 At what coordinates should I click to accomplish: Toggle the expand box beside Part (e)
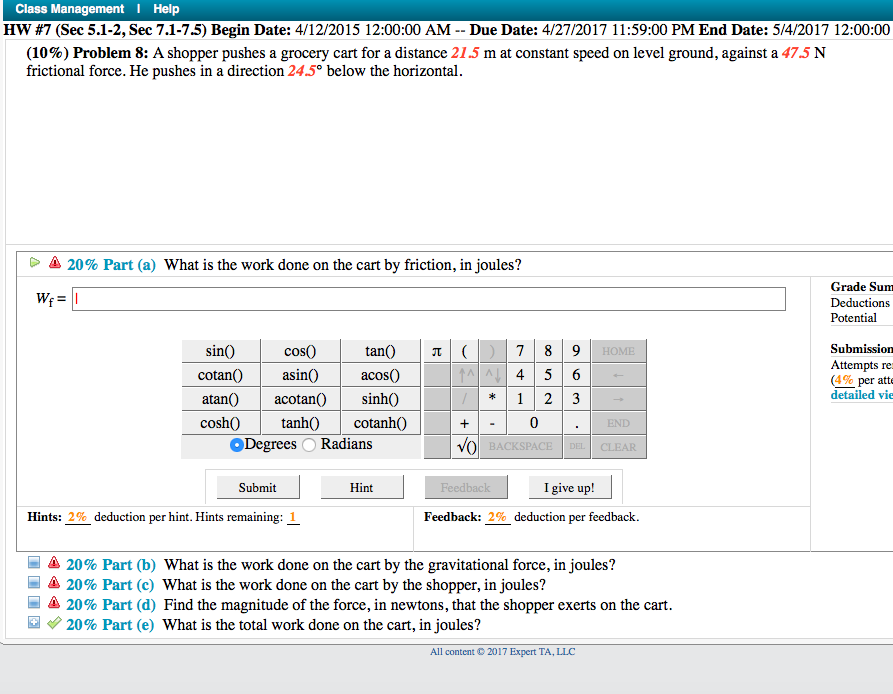[33, 622]
